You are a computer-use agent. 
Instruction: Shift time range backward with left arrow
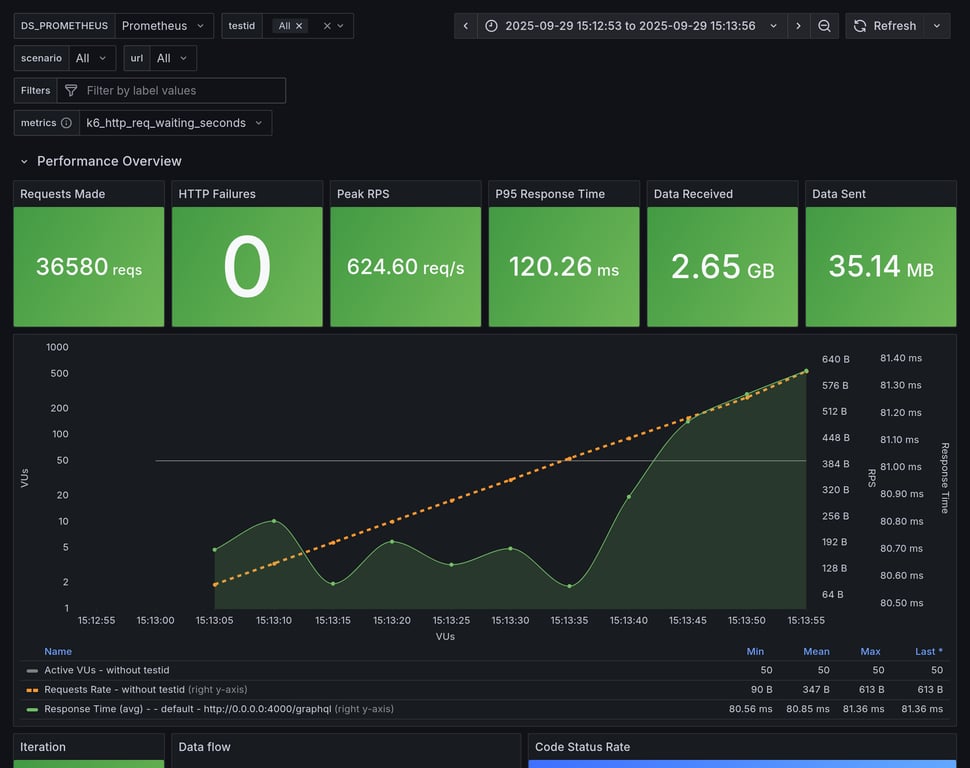pos(466,26)
